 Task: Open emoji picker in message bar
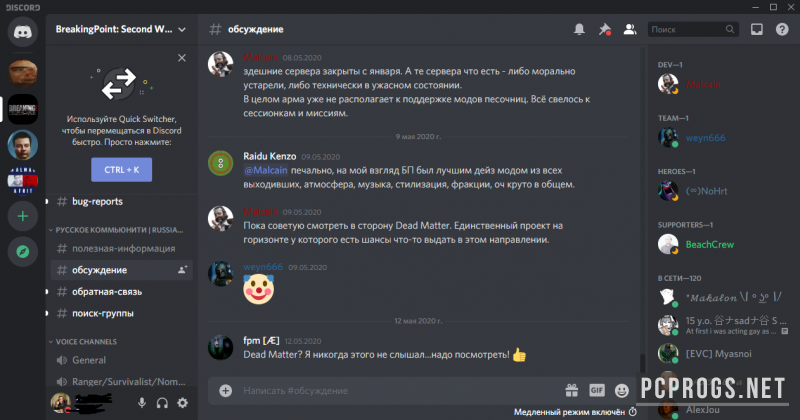[621, 391]
